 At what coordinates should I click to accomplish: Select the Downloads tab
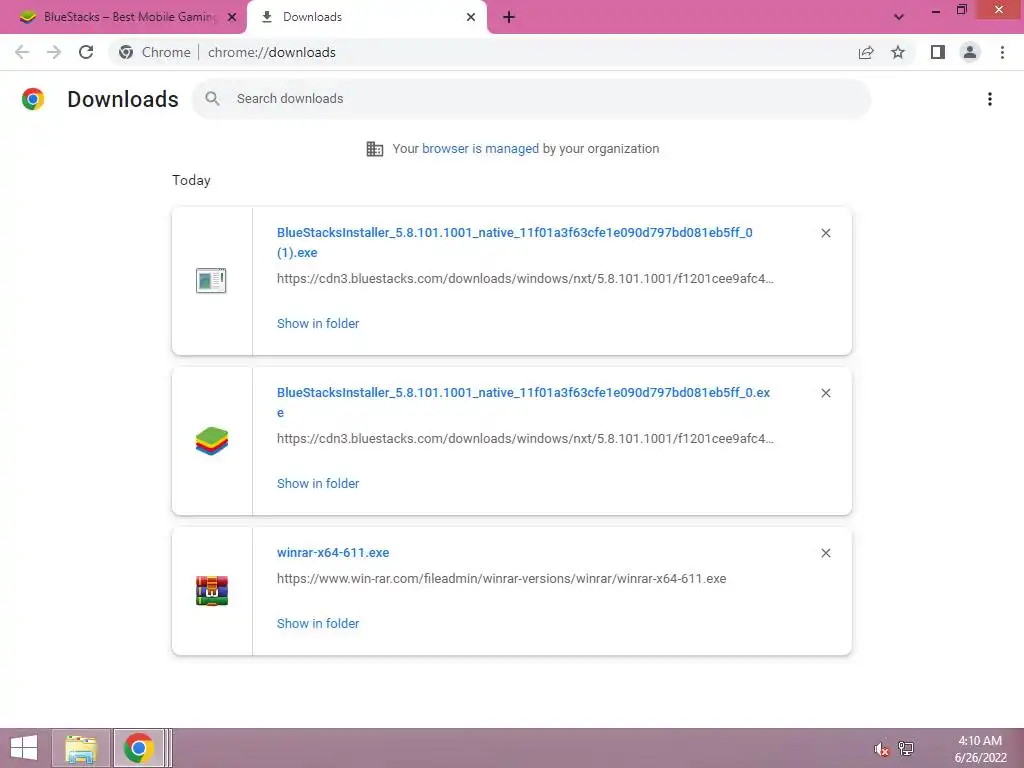(366, 17)
